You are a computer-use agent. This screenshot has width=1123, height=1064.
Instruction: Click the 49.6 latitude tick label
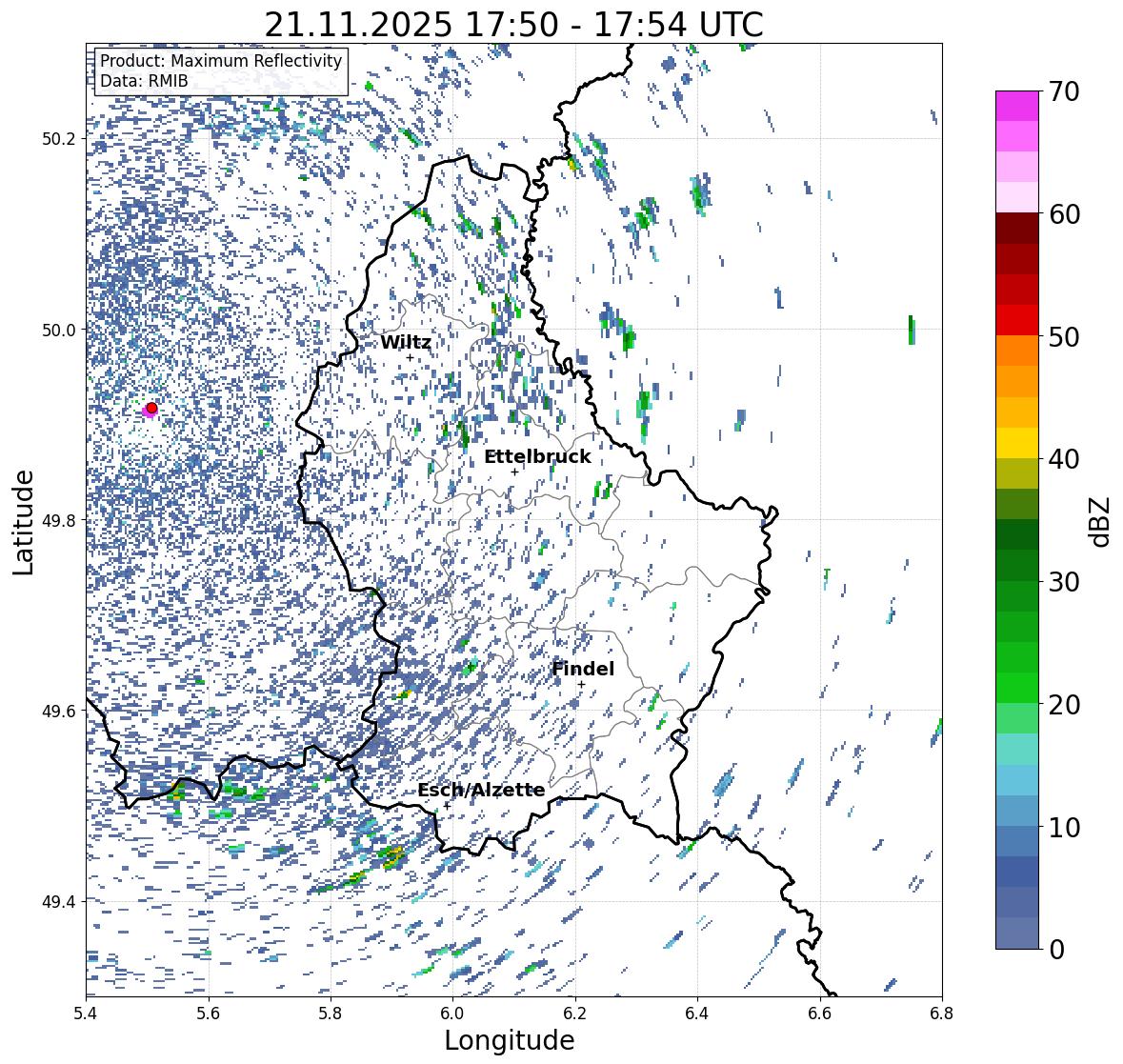click(x=59, y=711)
